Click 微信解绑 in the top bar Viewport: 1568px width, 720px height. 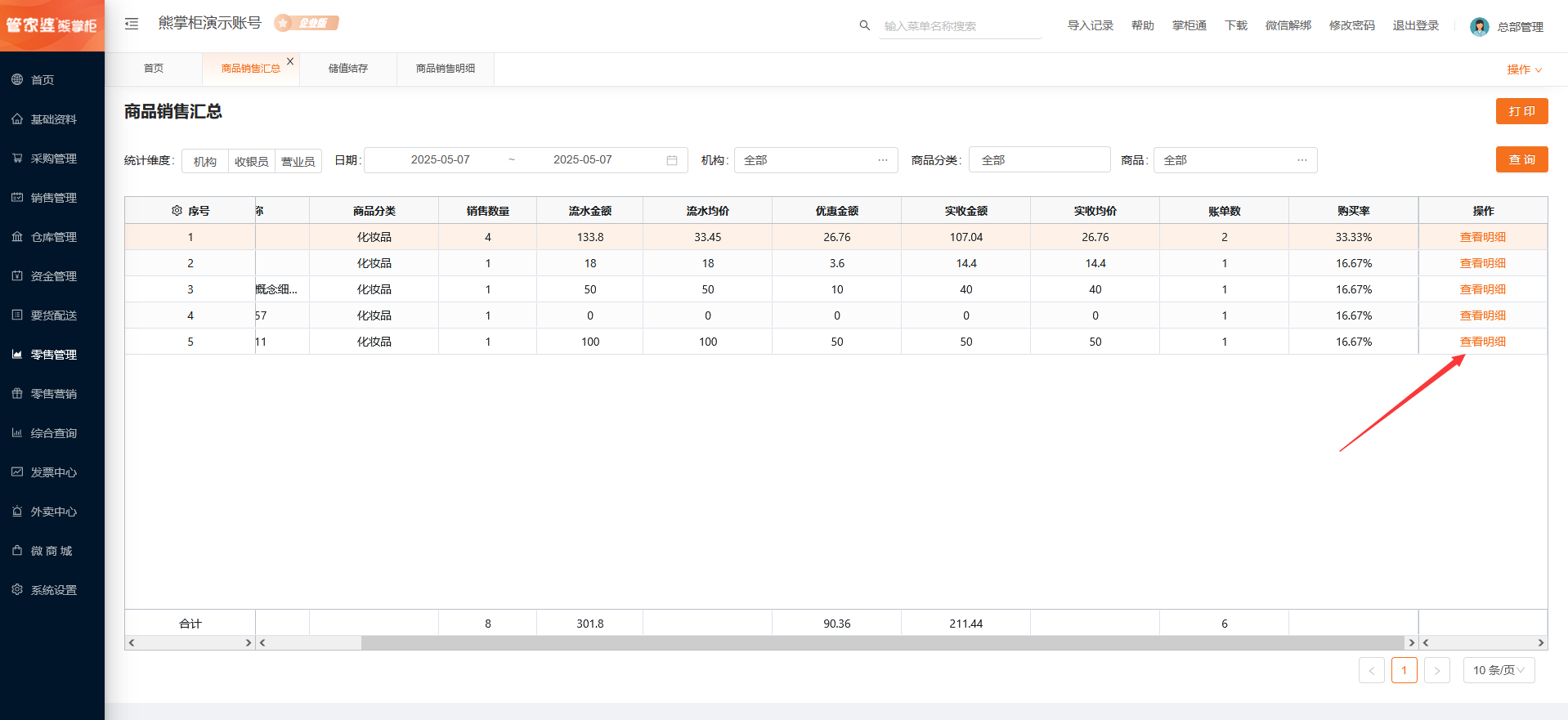[x=1288, y=26]
